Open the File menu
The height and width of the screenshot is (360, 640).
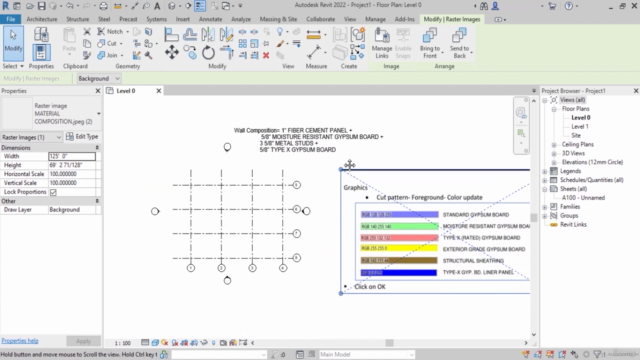coord(11,19)
